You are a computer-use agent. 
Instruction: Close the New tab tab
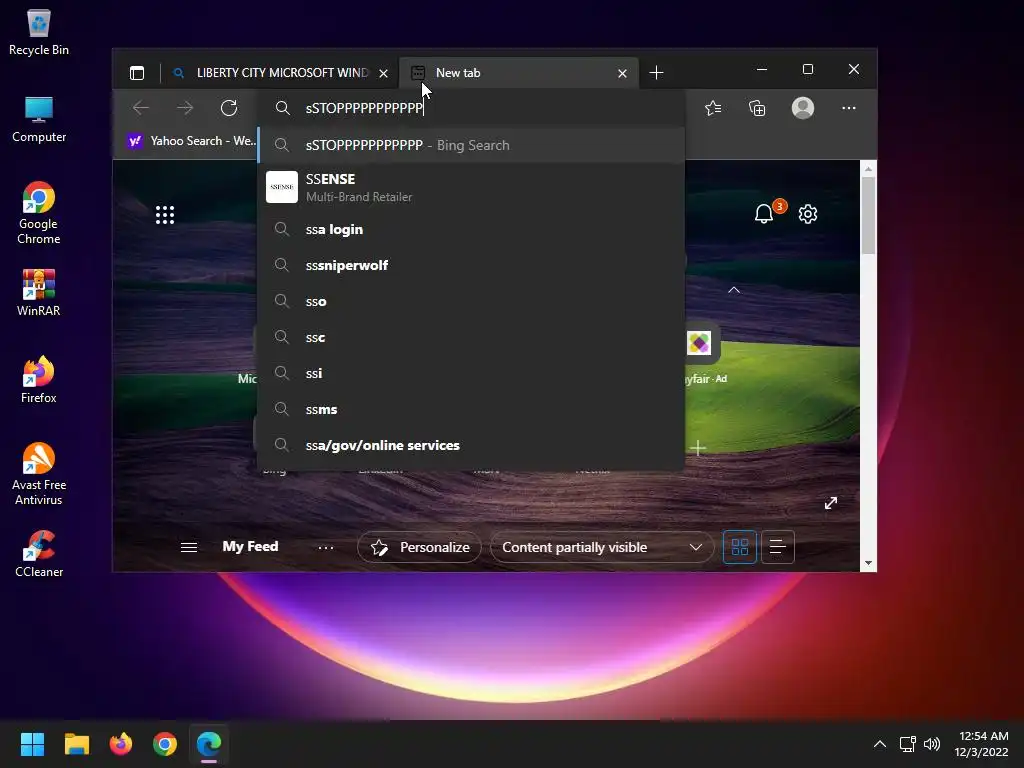pyautogui.click(x=622, y=73)
